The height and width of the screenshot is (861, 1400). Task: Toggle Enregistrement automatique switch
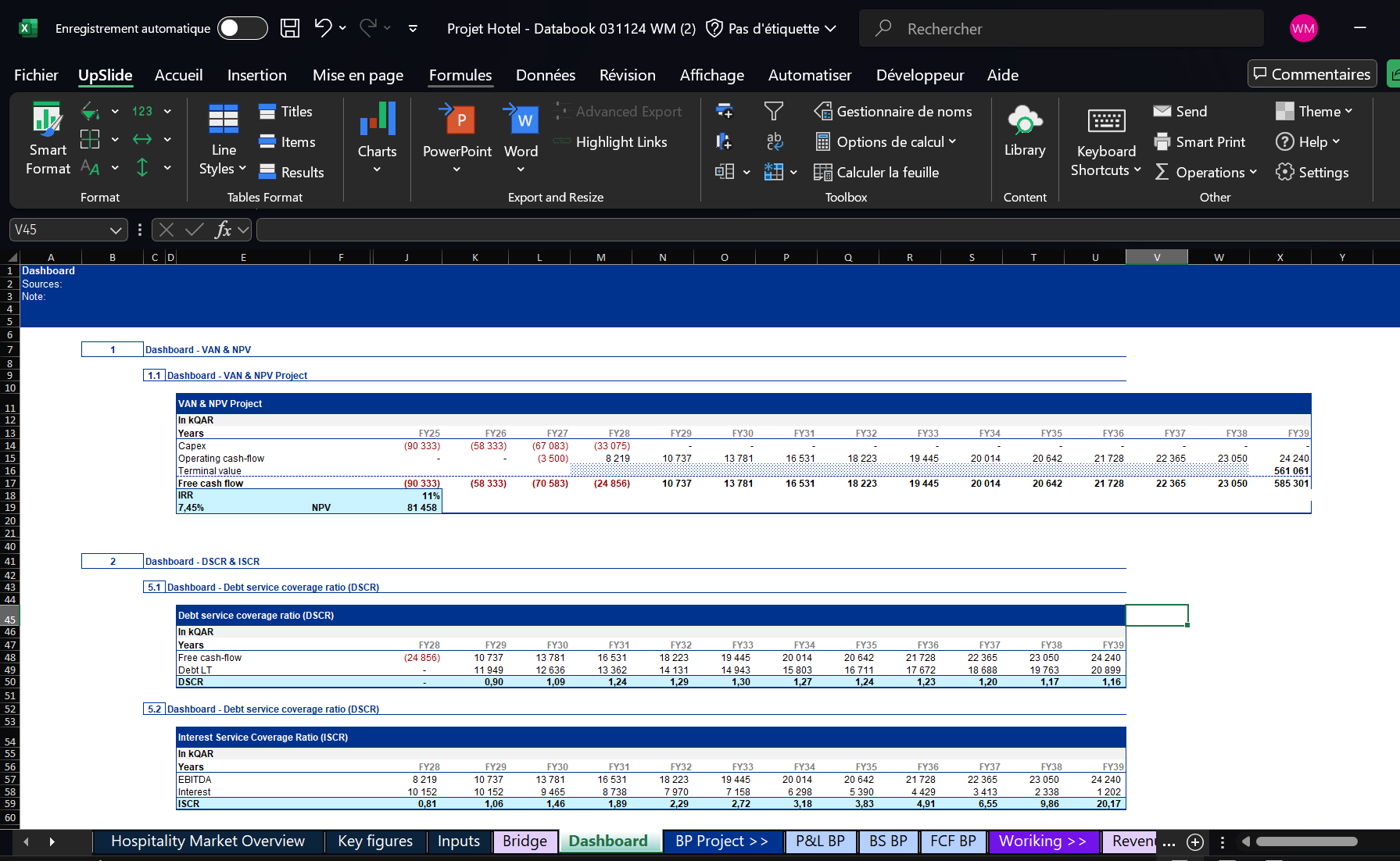coord(242,29)
